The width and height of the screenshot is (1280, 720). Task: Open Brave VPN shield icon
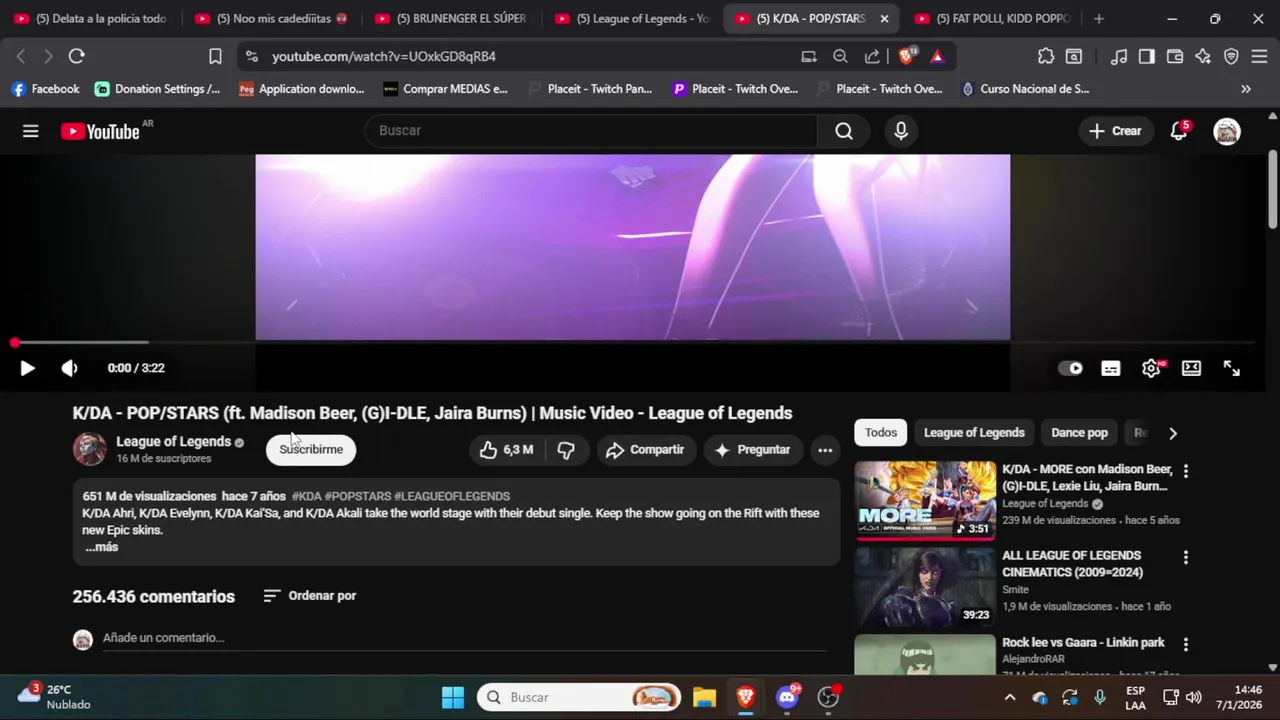click(x=1231, y=56)
